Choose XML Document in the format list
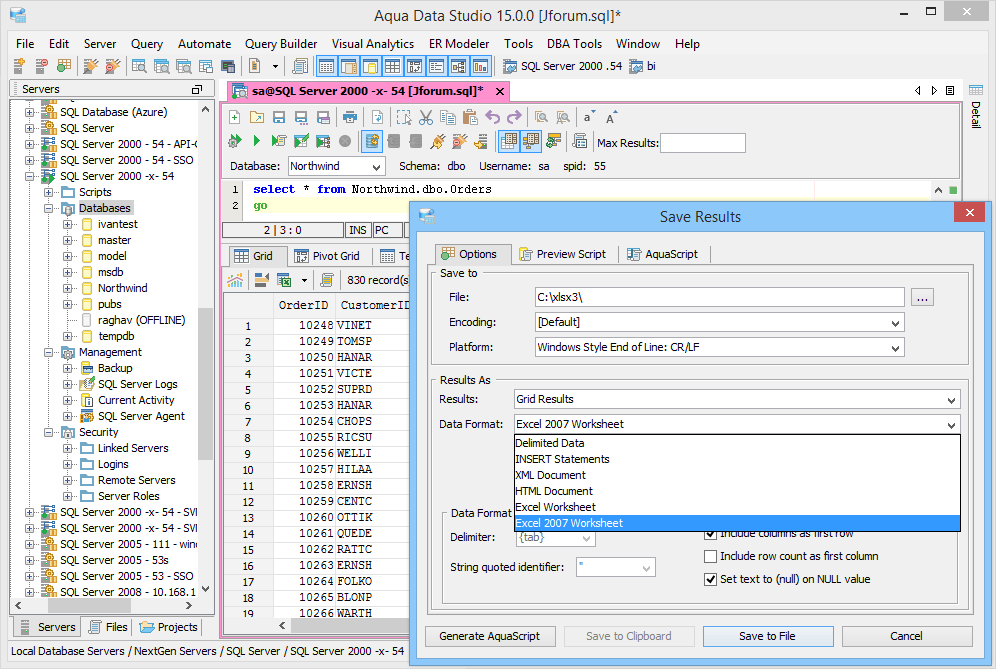Screen dimensions: 996x669 coord(737,475)
